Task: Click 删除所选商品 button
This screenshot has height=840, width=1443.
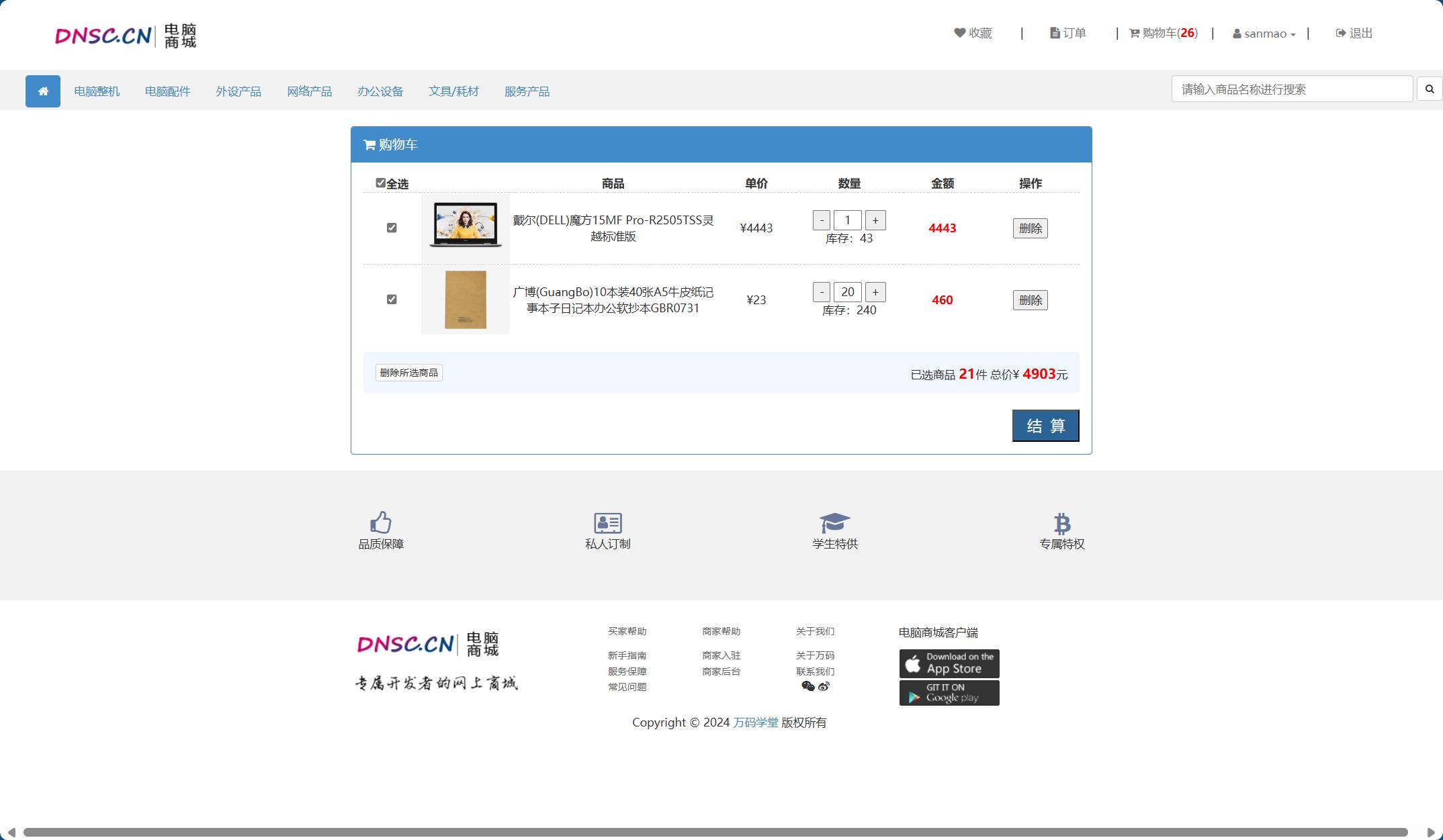Action: pos(409,373)
